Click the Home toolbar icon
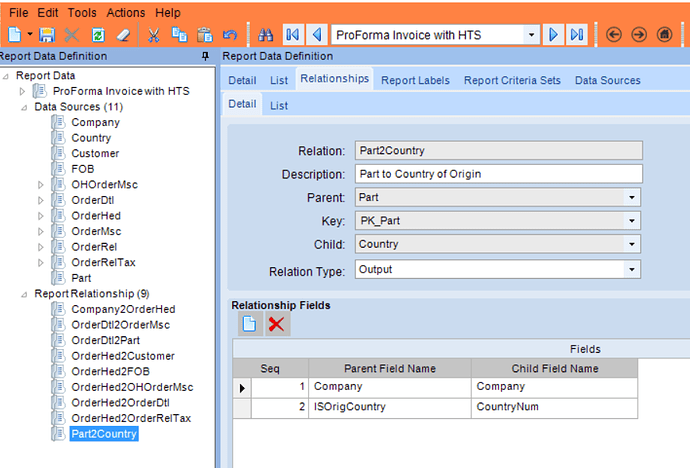Viewport: 690px width, 468px height. pos(664,34)
